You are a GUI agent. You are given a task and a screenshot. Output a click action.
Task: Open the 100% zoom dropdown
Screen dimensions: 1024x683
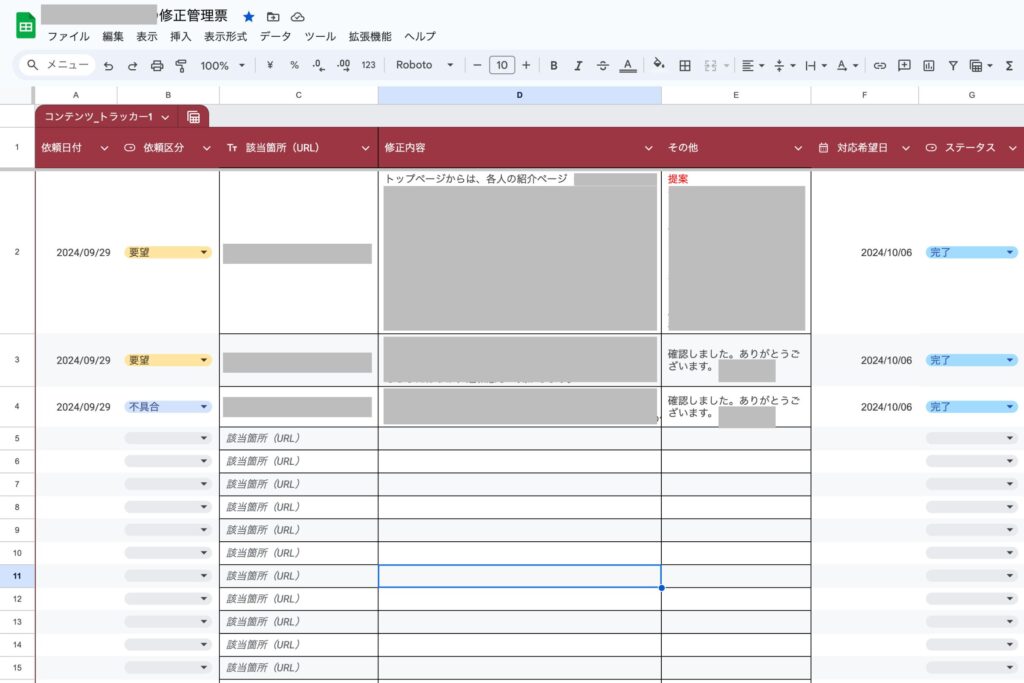[x=222, y=65]
